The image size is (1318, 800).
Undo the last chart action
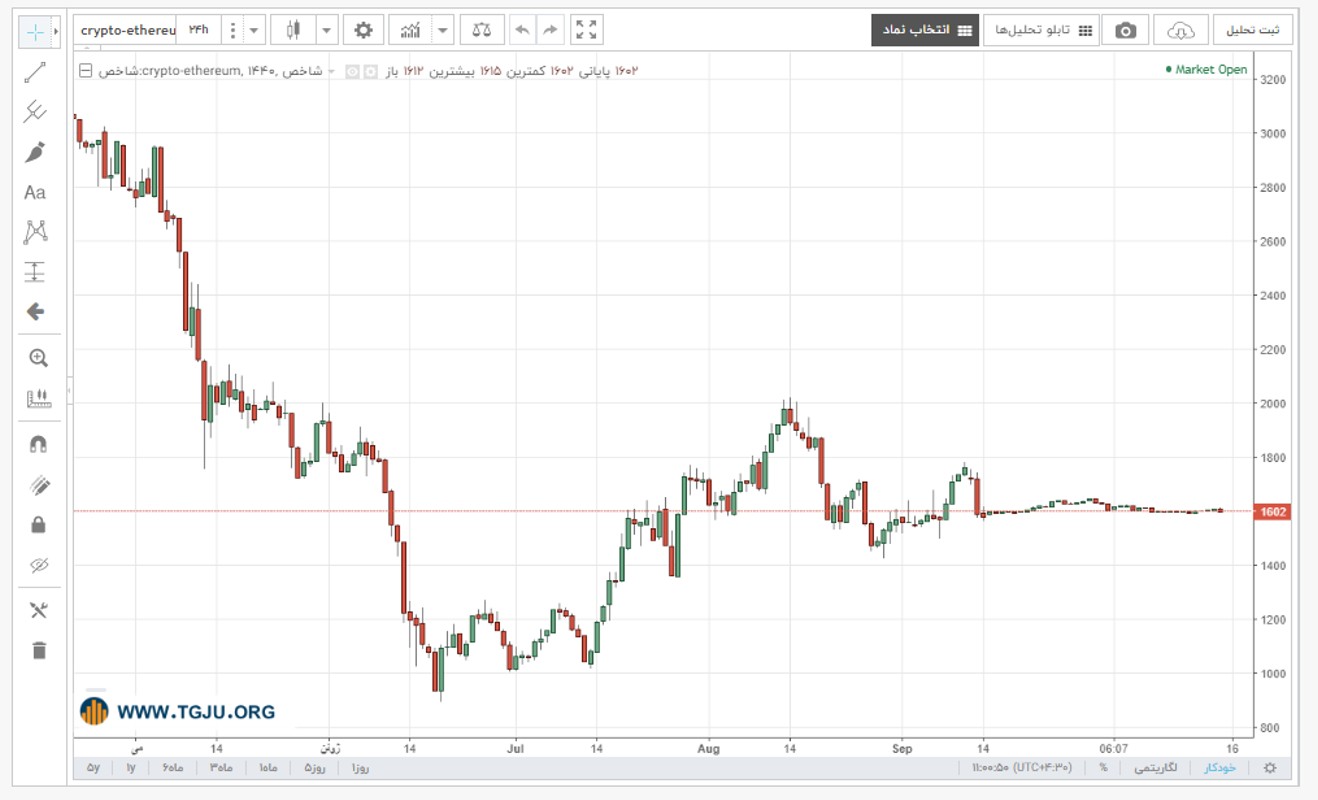click(522, 31)
